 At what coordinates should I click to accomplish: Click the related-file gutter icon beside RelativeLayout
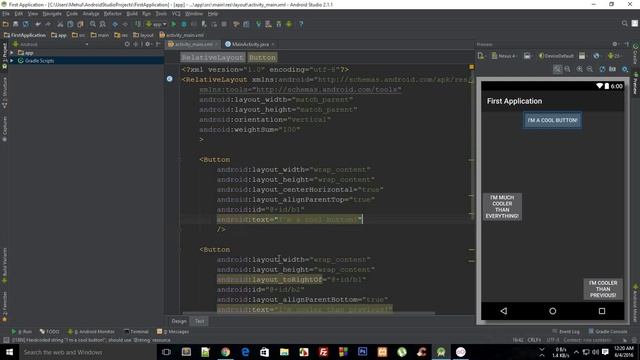tap(169, 79)
